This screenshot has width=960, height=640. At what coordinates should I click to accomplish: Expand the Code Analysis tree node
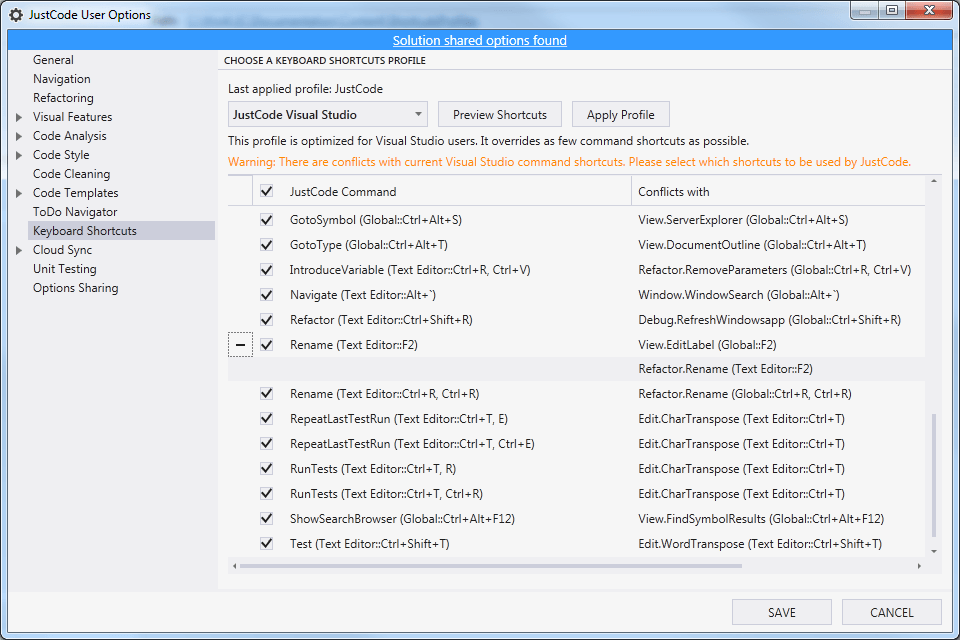19,136
